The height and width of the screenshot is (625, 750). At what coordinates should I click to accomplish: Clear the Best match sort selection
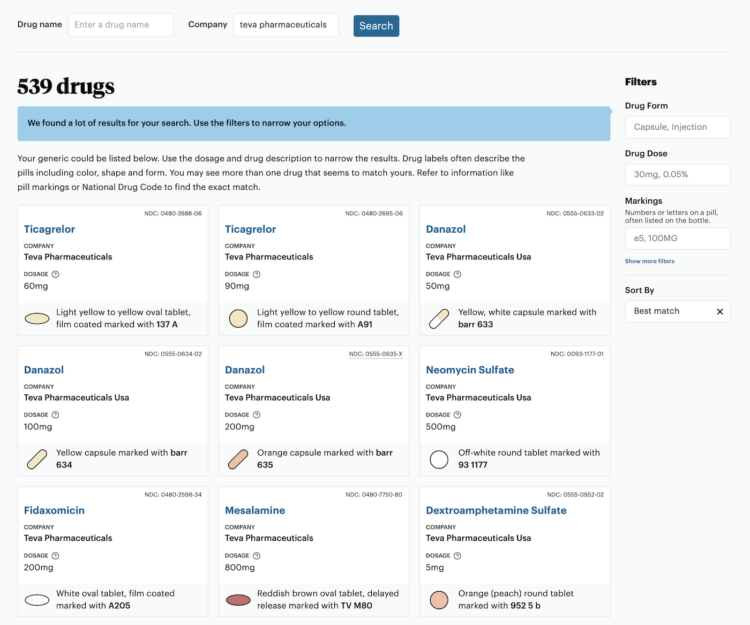(719, 311)
